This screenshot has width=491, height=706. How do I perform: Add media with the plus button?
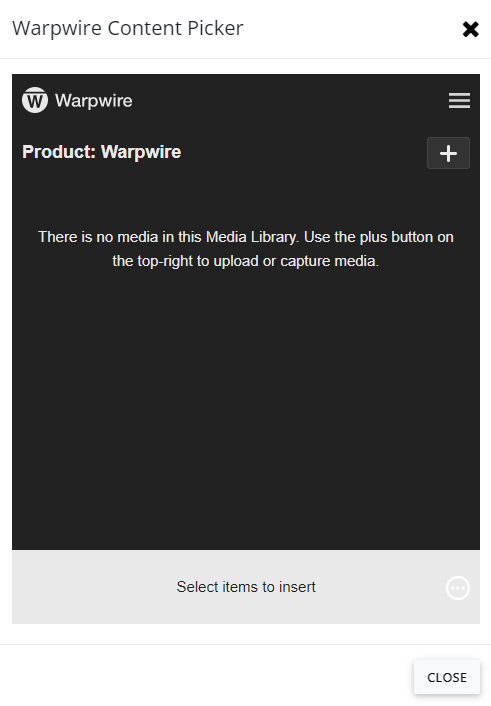point(448,153)
